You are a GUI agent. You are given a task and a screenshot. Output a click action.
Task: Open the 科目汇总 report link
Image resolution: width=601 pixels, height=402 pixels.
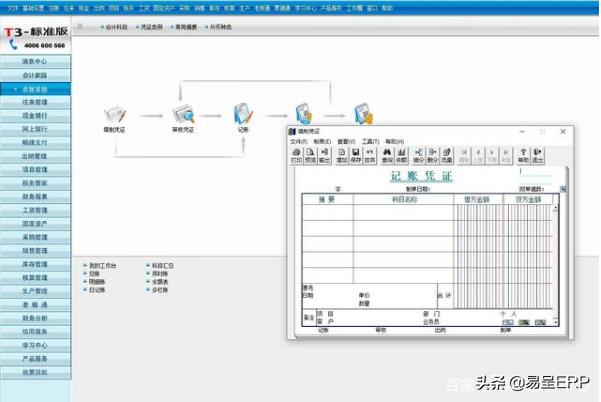[x=163, y=265]
